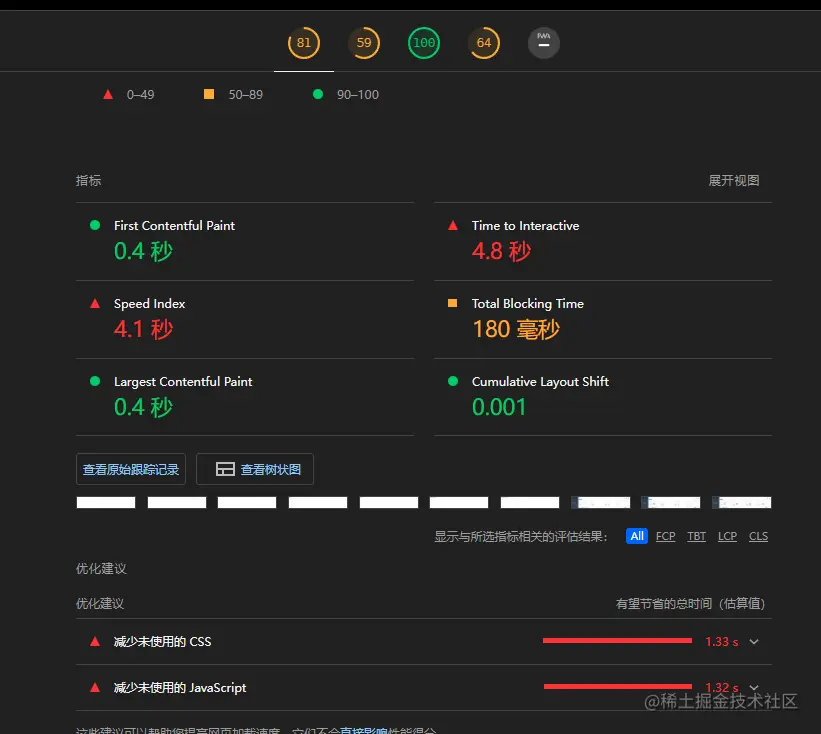
Task: Click the red triangle beside Time to Interactive
Action: point(453,226)
